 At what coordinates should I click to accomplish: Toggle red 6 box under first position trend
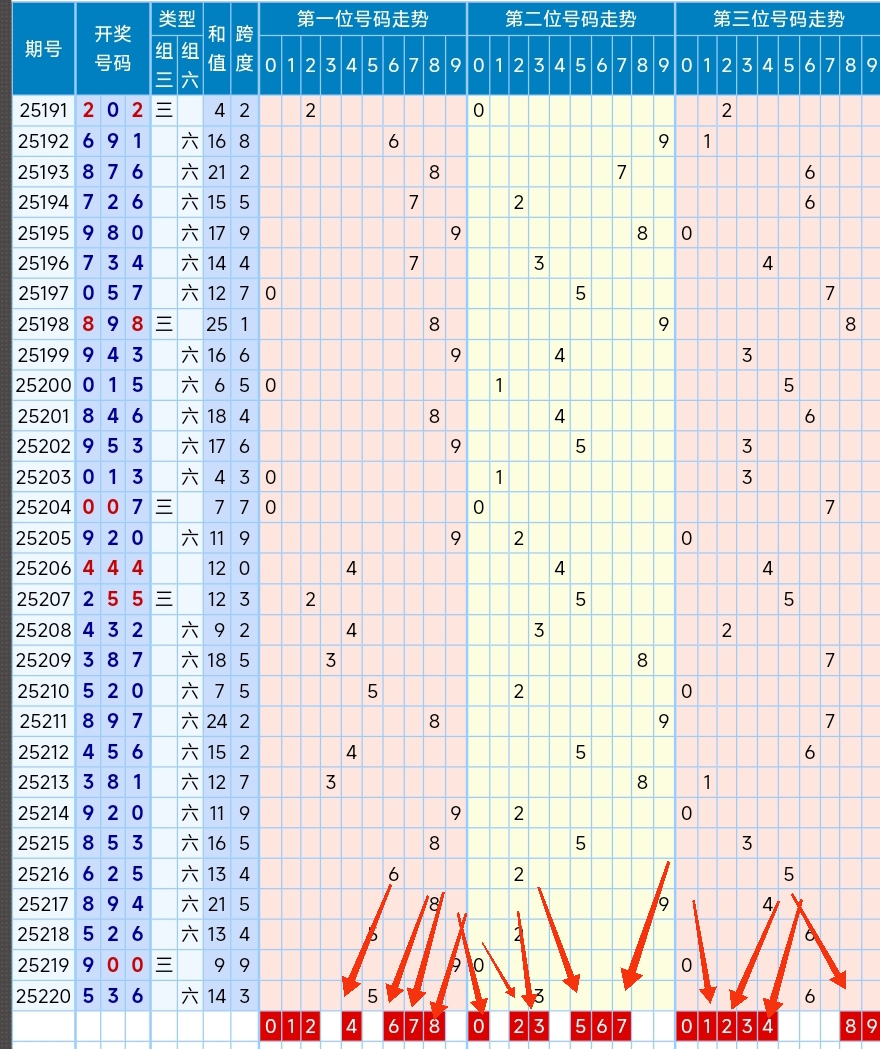[393, 1026]
